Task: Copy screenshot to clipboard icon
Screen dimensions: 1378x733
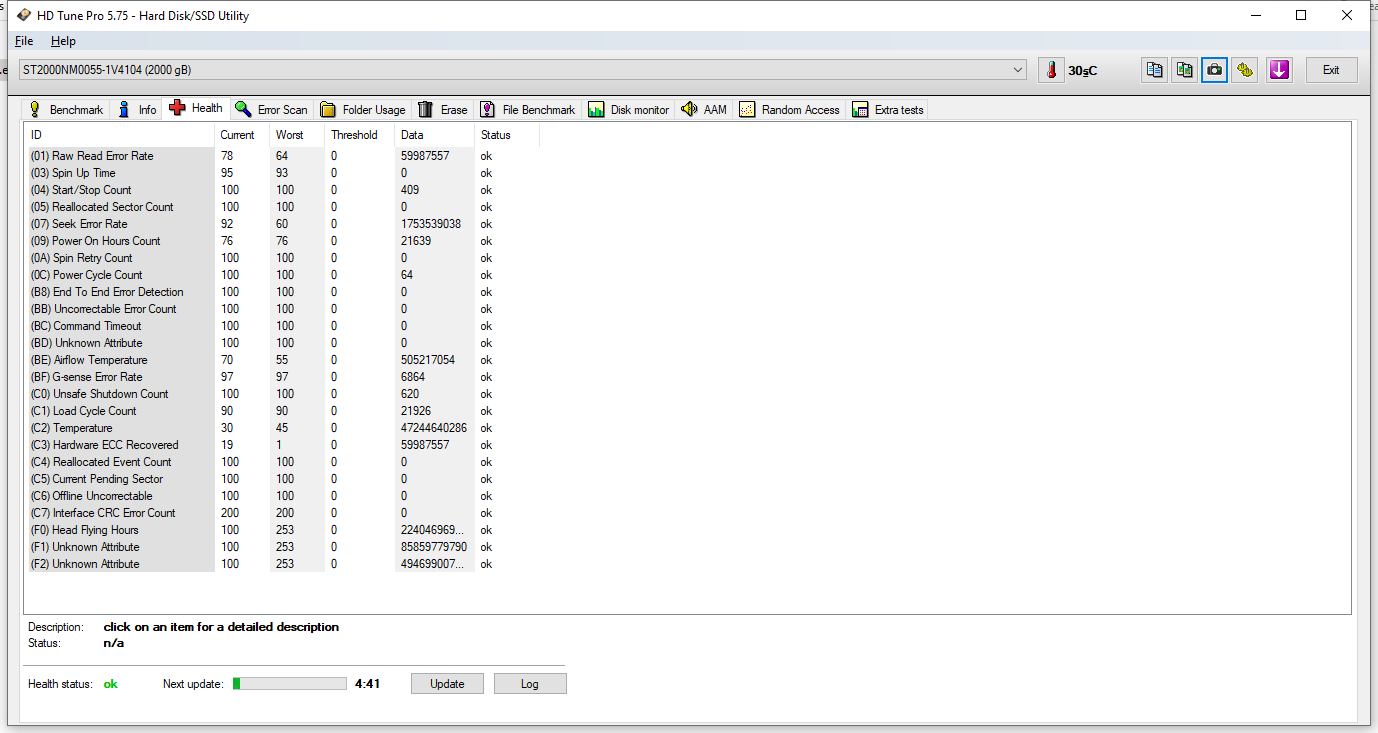Action: (1185, 70)
